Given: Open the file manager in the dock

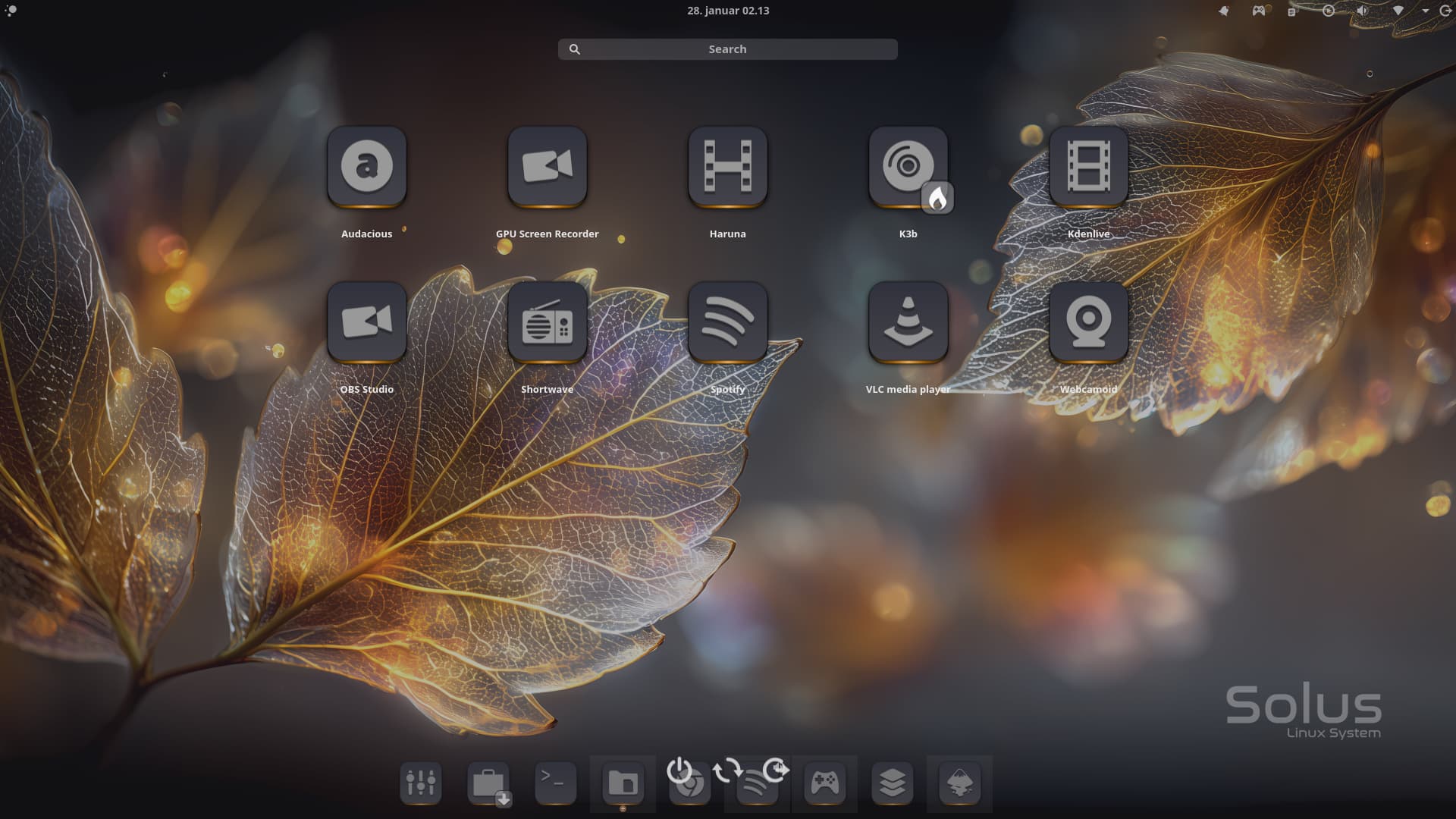Looking at the screenshot, I should 623,783.
